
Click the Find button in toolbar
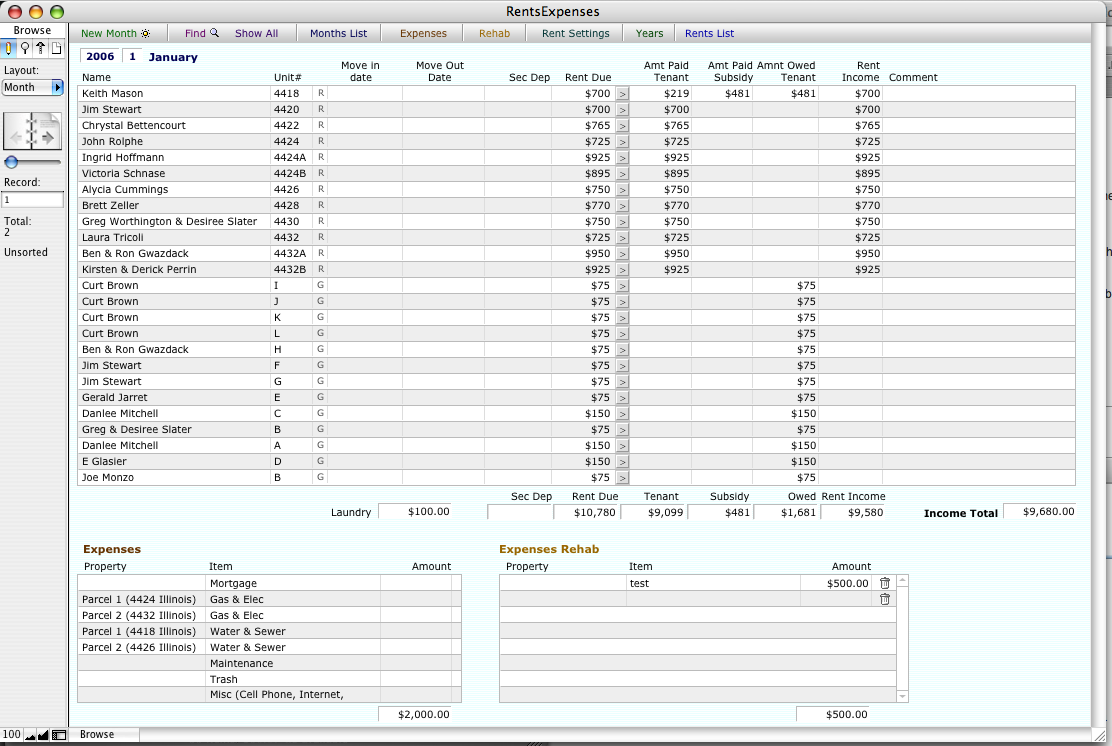(x=201, y=33)
